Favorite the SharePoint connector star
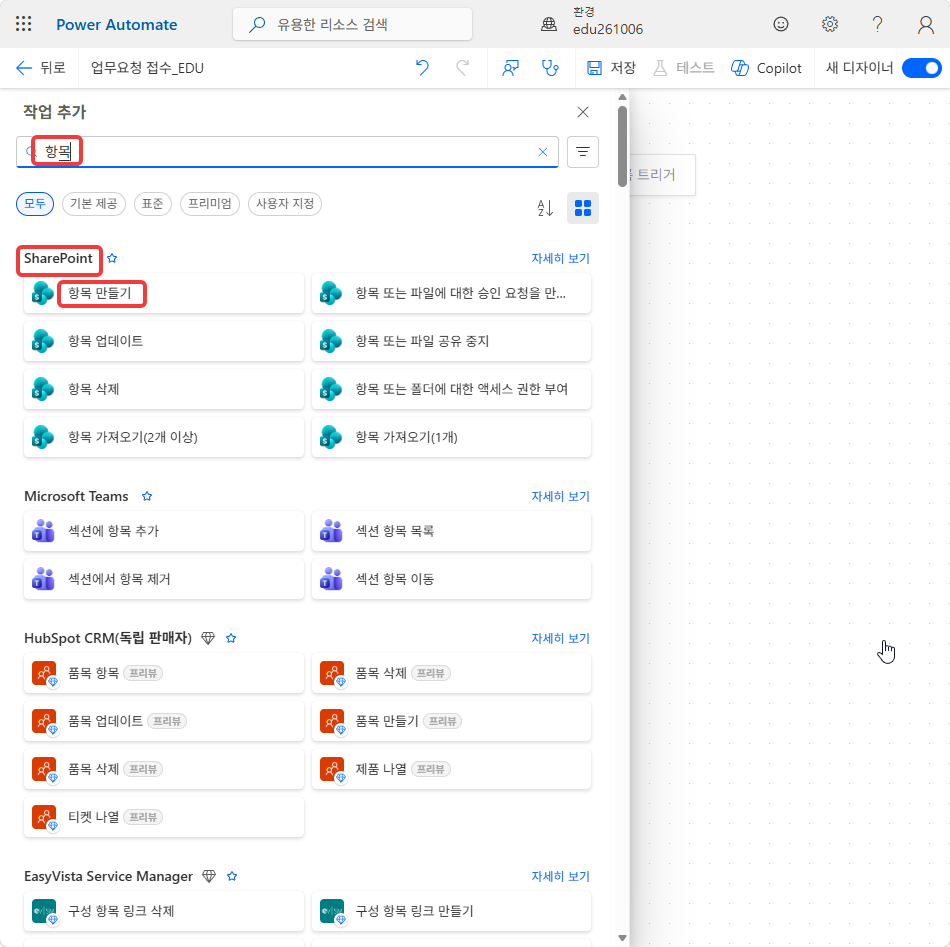 [112, 258]
